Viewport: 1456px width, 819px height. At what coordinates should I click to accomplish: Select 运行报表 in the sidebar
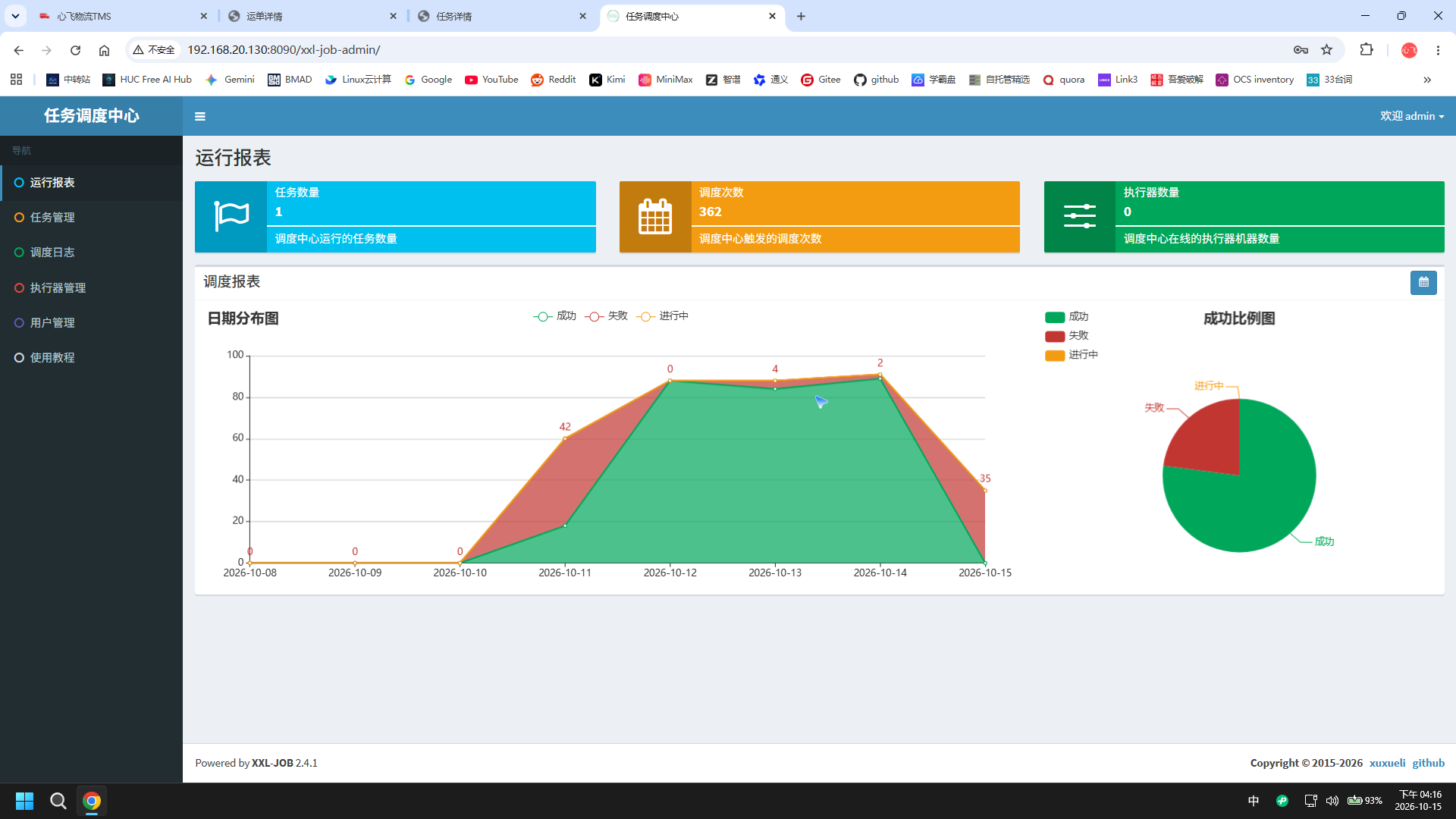coord(91,183)
